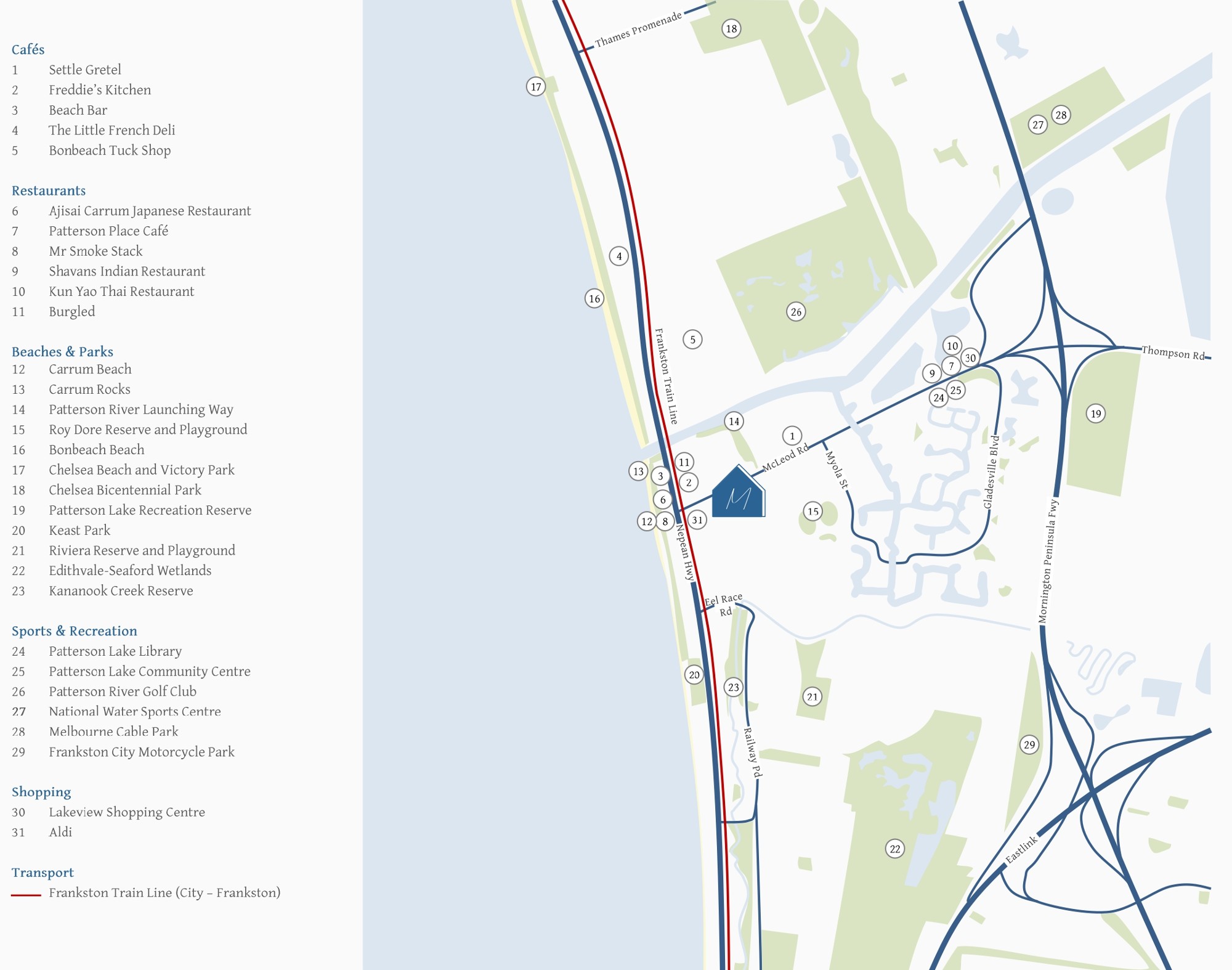Click map marker number 18
The image size is (1232, 970).
click(x=731, y=28)
